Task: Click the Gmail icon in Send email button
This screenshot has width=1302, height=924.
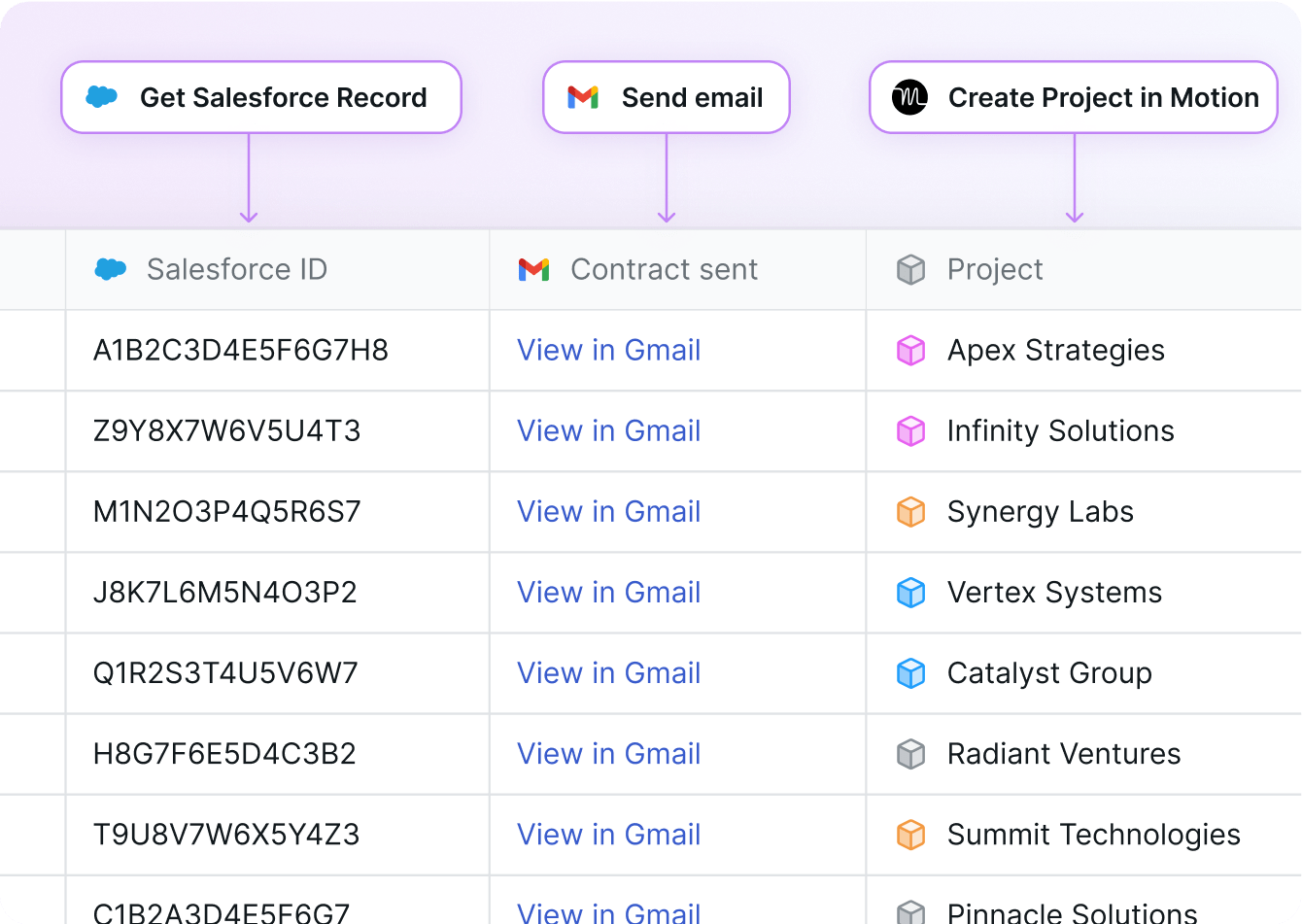Action: [583, 97]
